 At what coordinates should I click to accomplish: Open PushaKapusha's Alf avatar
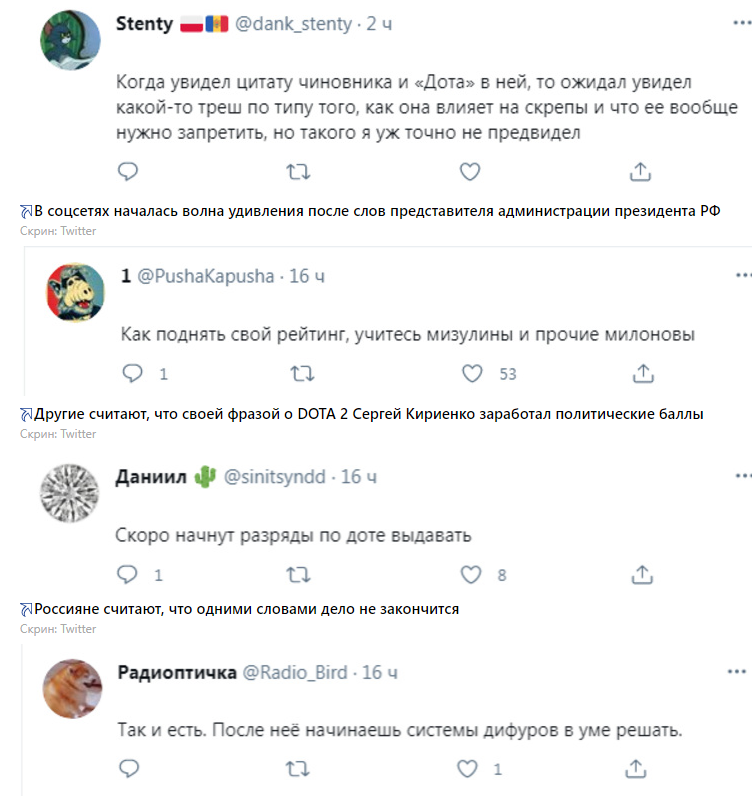76,294
